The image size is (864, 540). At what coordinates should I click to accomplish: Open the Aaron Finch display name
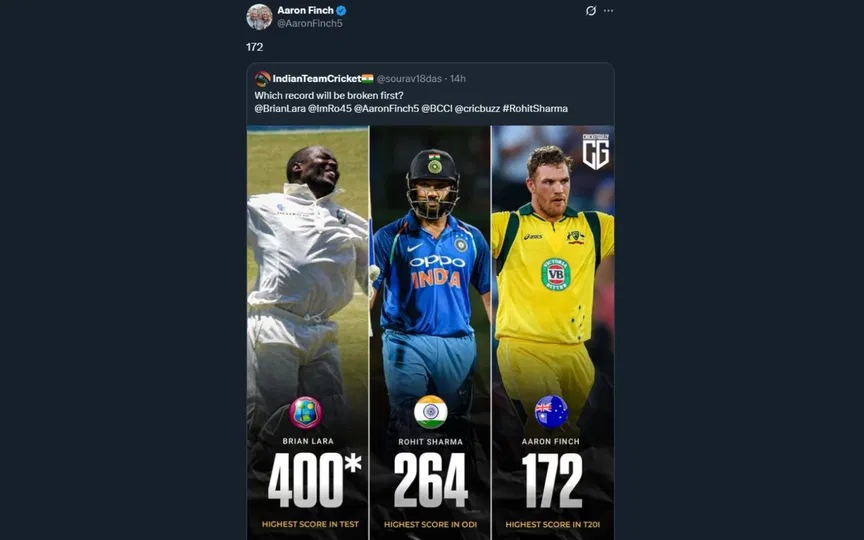pos(305,10)
